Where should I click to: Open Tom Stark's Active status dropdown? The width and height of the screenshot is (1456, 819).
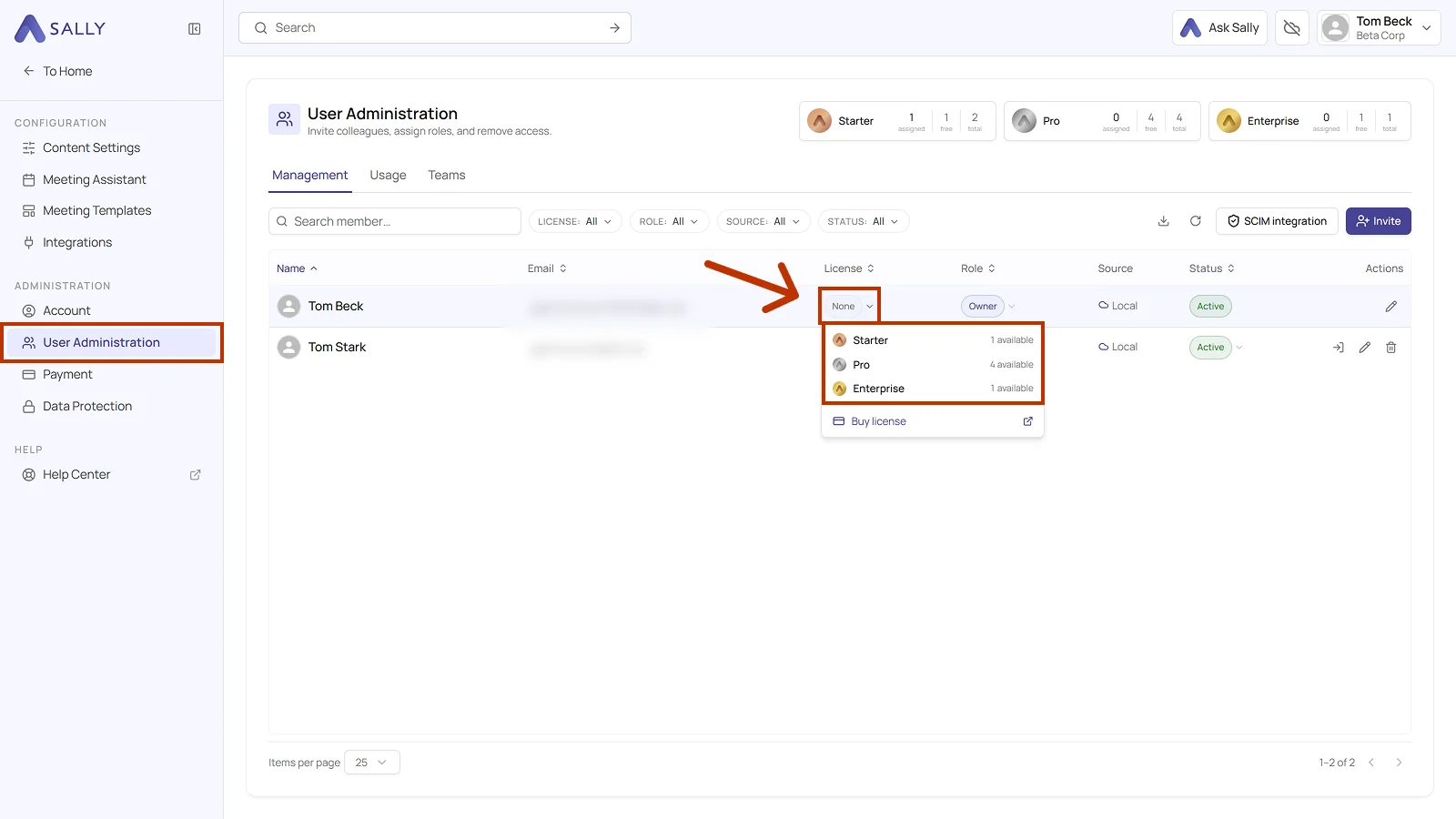point(1216,347)
